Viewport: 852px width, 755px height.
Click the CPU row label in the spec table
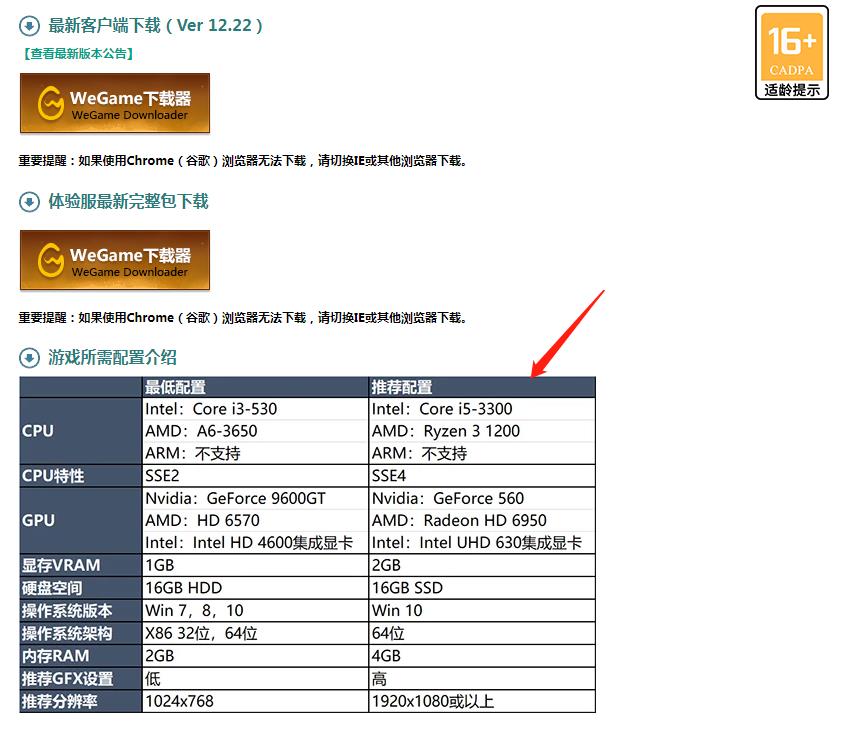[37, 430]
